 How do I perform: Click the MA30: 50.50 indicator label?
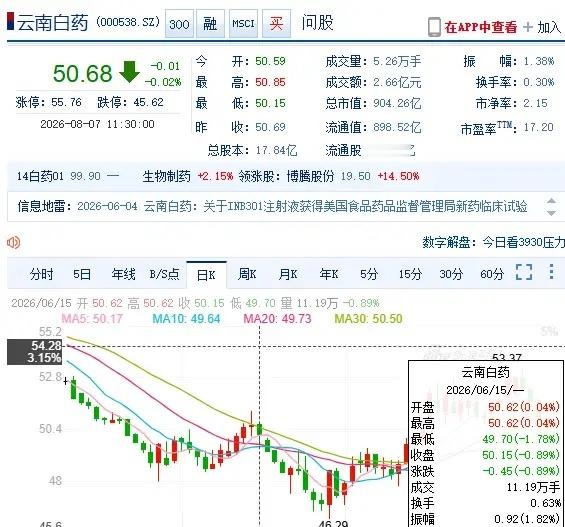[x=368, y=319]
